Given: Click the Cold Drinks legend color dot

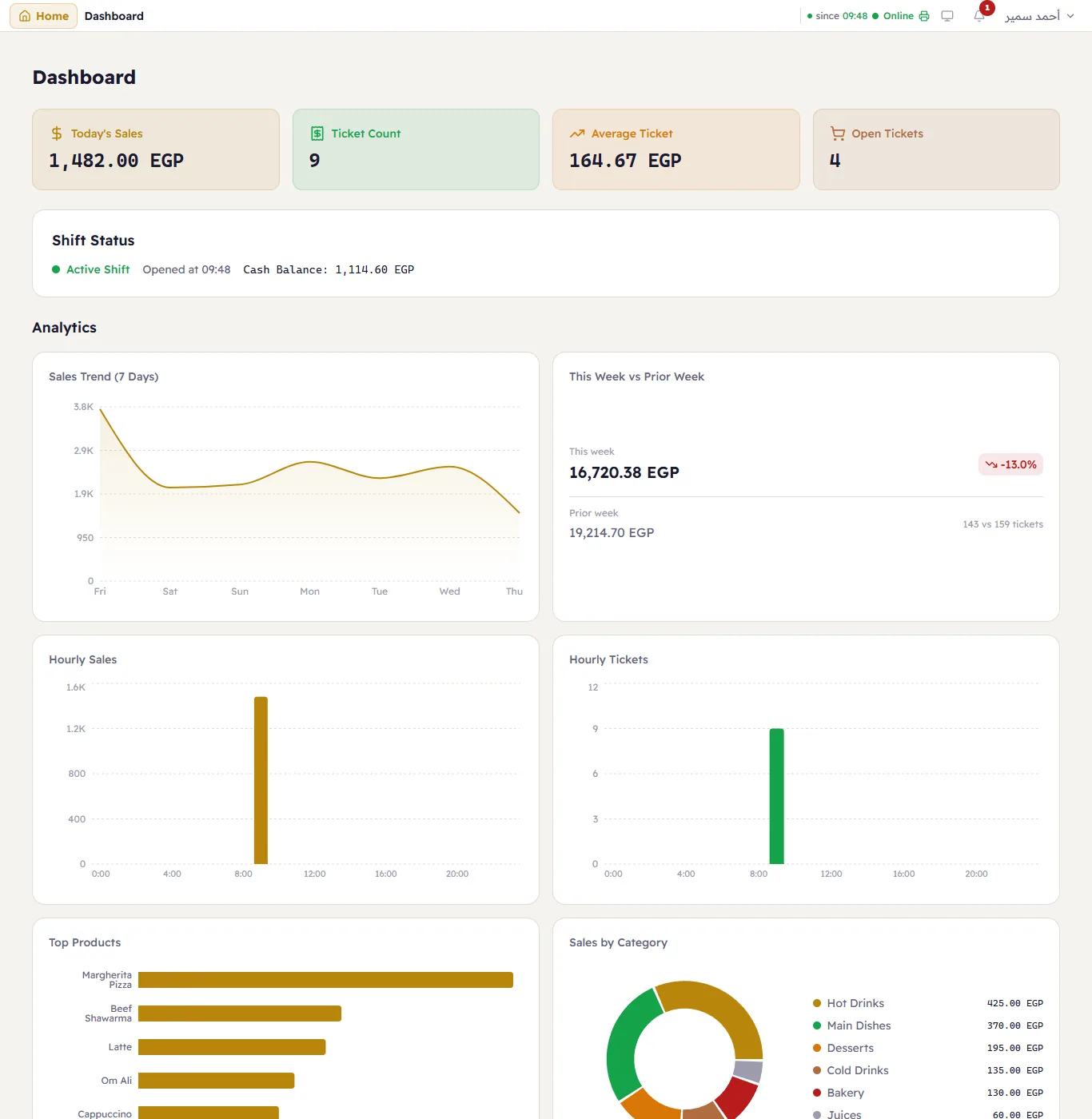Looking at the screenshot, I should [x=817, y=1070].
